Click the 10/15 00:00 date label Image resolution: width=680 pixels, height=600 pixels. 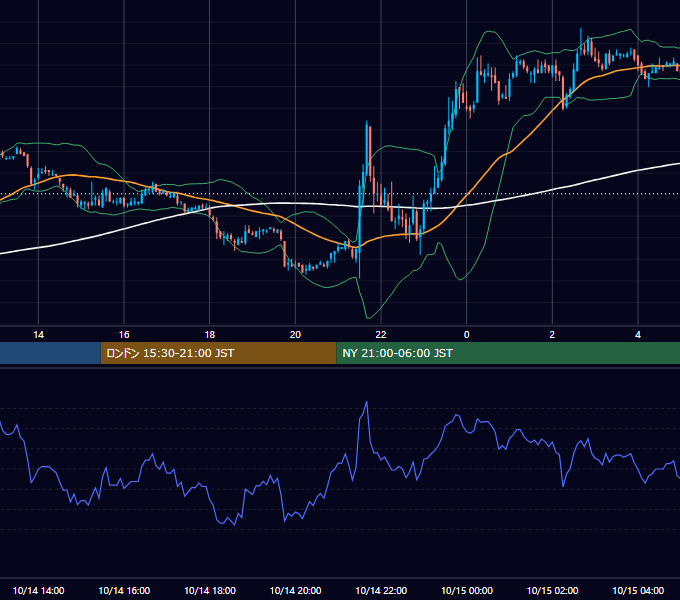click(467, 591)
